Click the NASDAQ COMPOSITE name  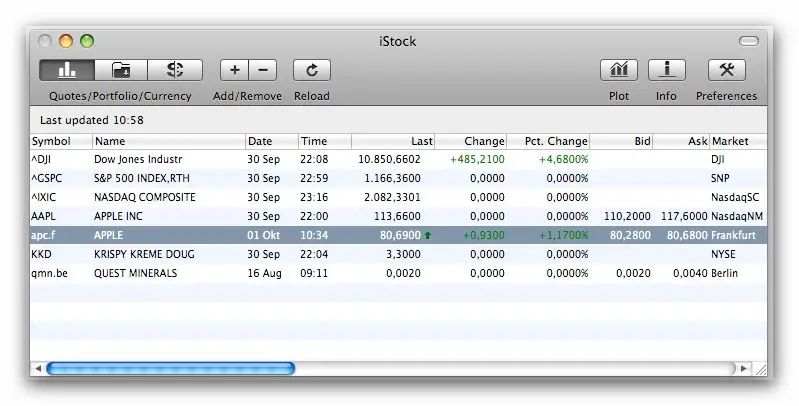pos(145,197)
